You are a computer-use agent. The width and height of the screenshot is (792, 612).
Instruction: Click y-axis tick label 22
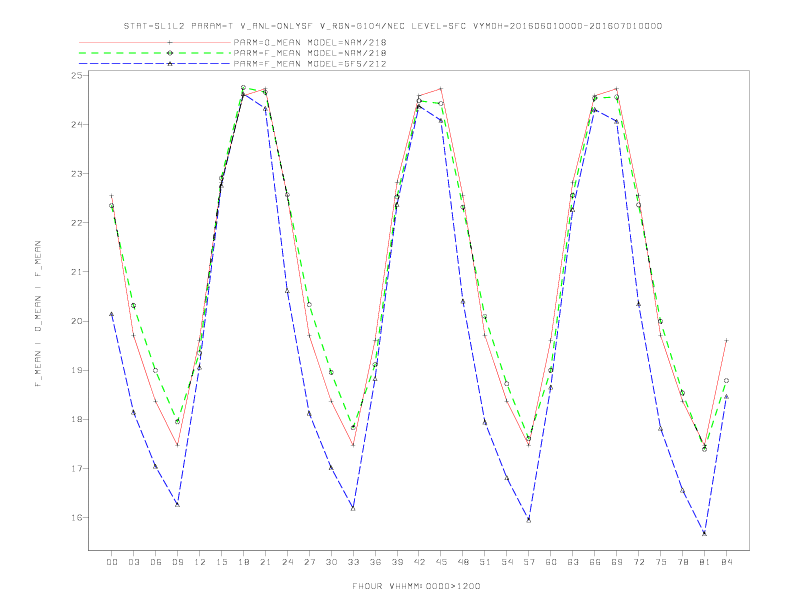click(x=77, y=223)
